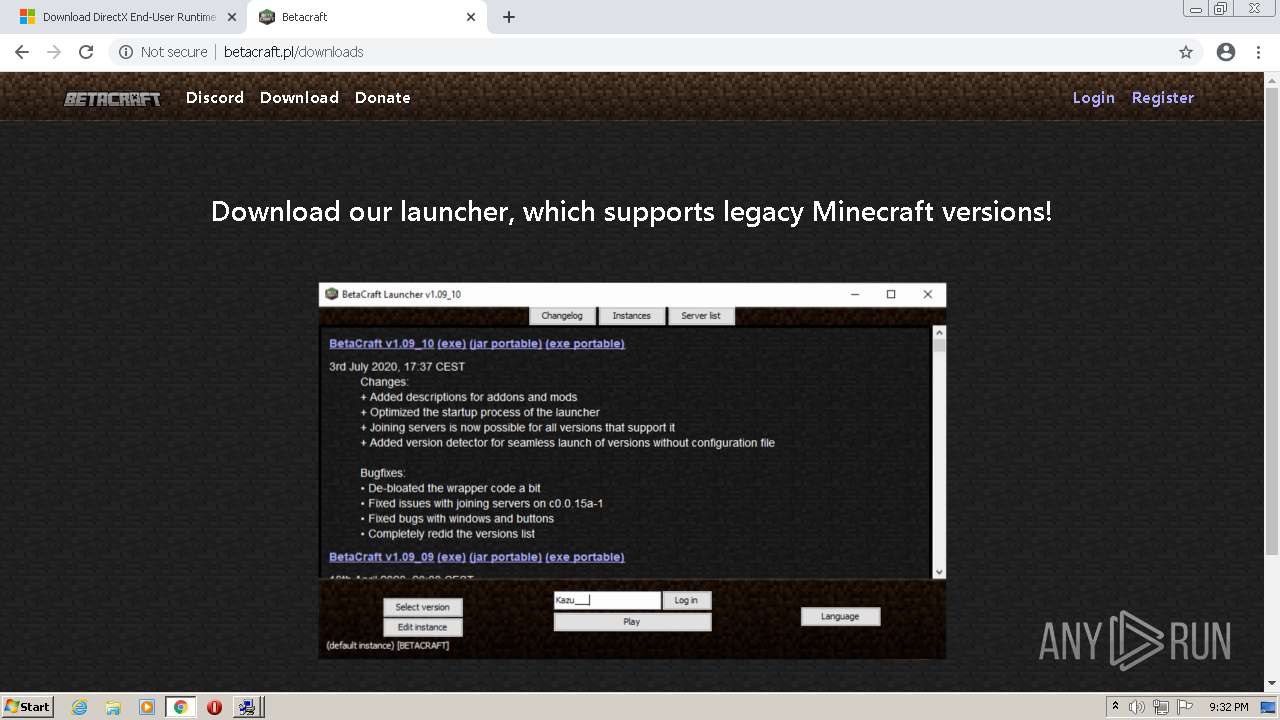Click the Select version button
Image resolution: width=1280 pixels, height=720 pixels.
423,607
